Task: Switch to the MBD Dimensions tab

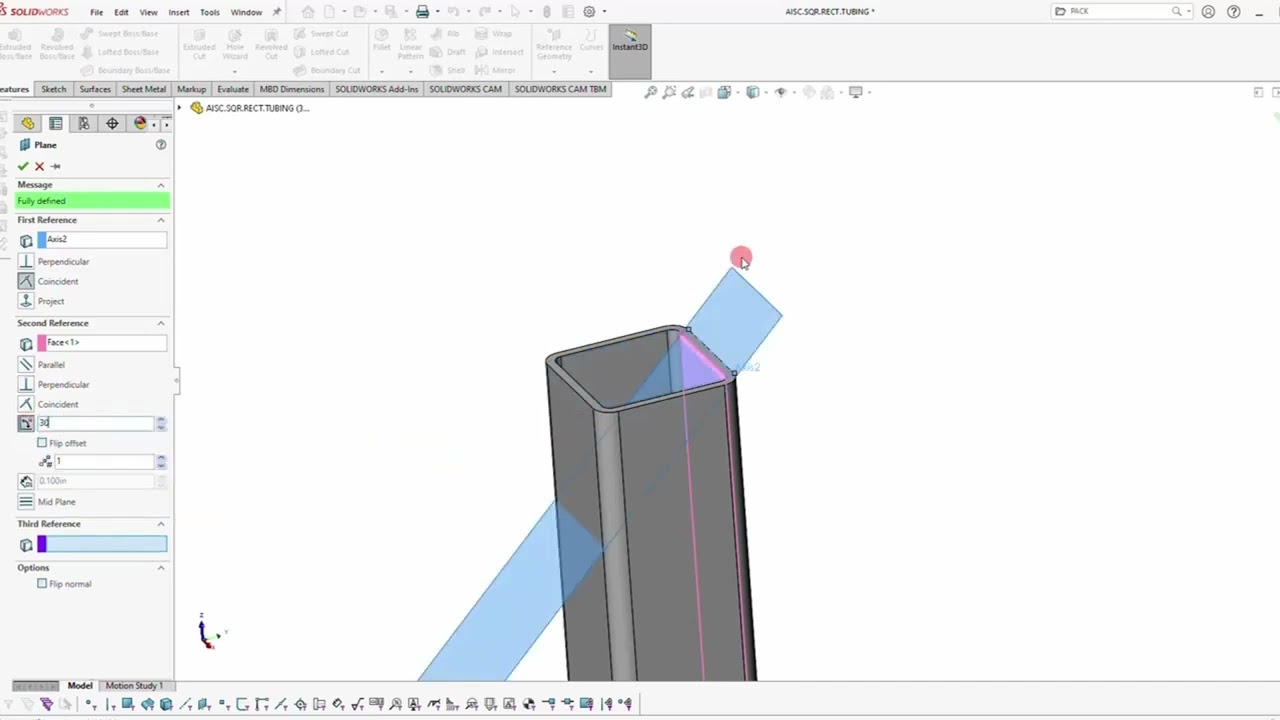Action: tap(292, 89)
